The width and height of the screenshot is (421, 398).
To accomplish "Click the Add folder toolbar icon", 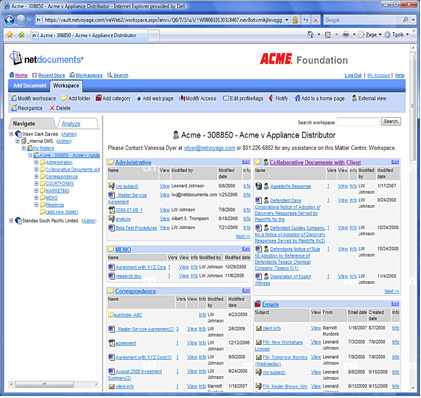I will 64,98.
